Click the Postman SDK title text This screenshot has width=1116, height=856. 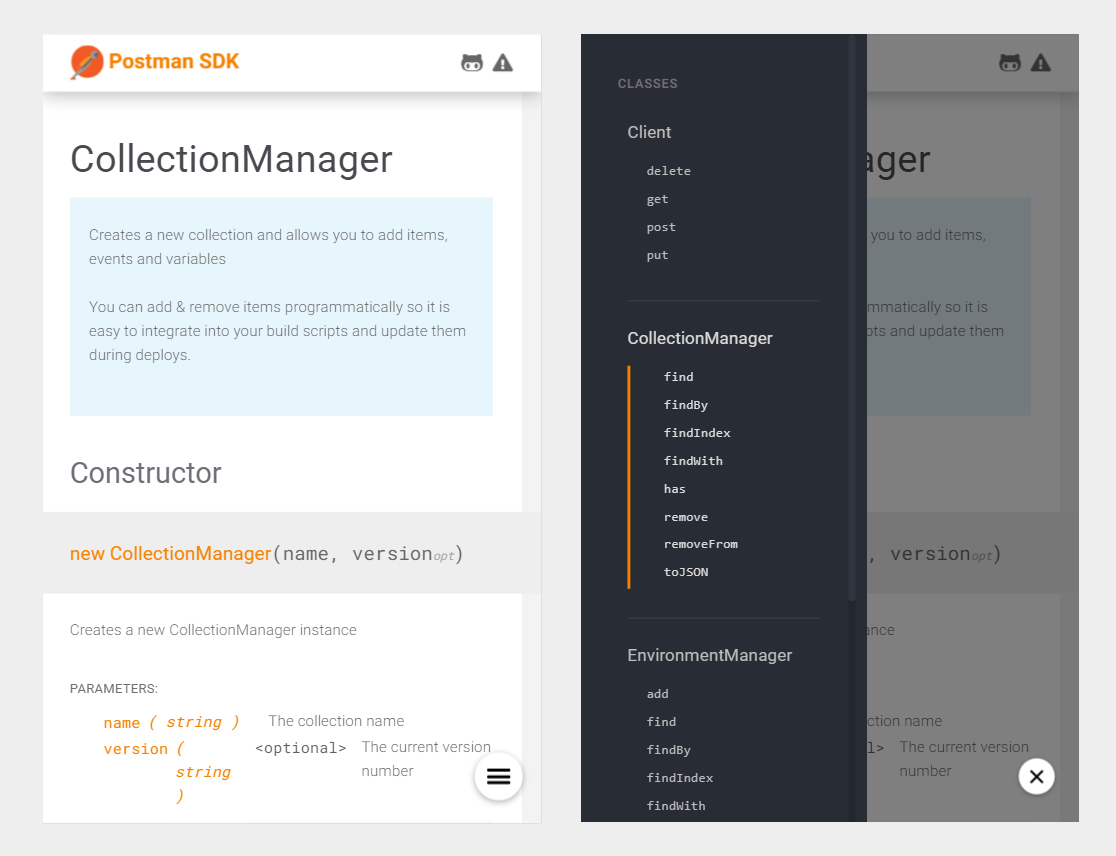coord(174,62)
